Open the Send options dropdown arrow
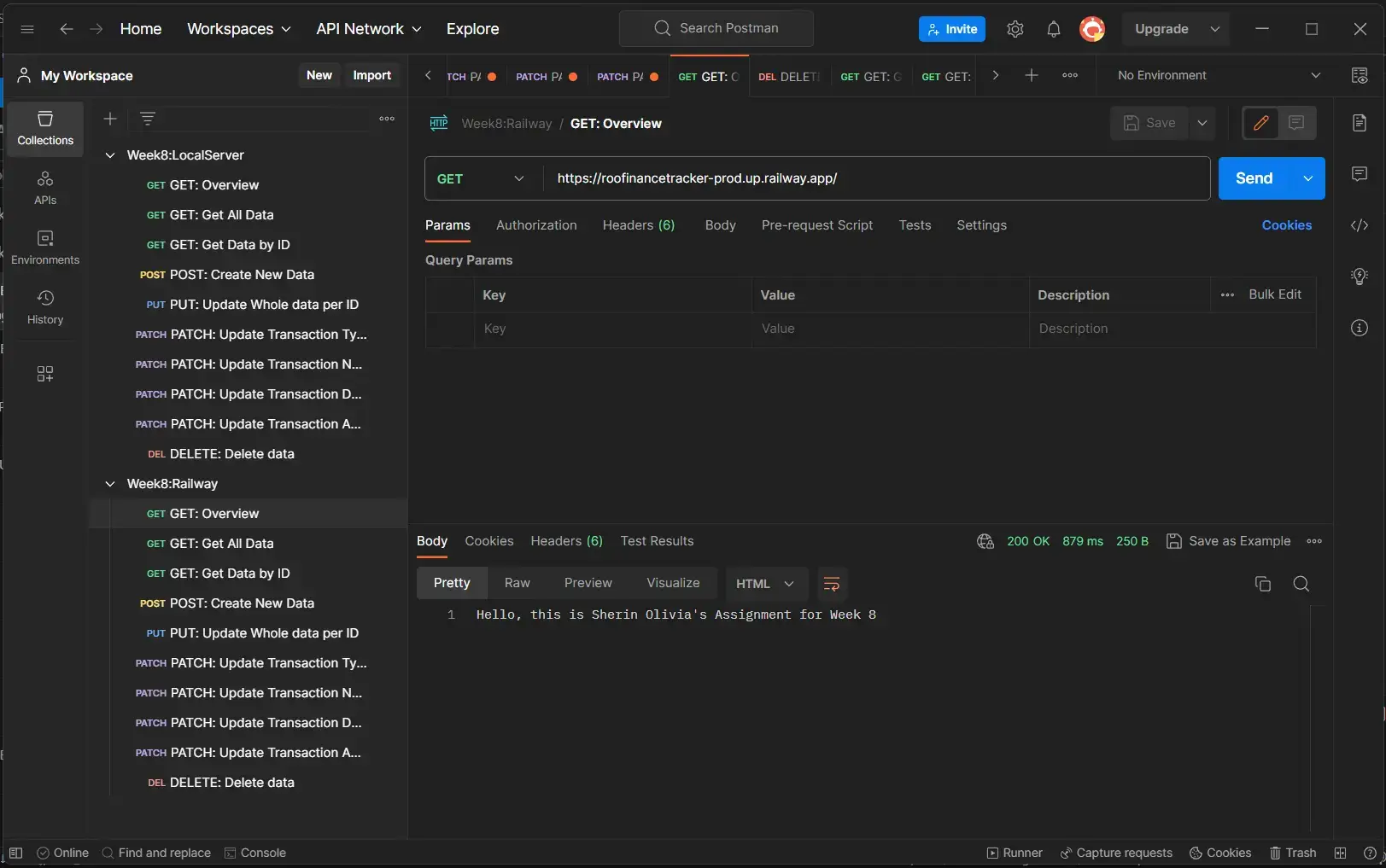The height and width of the screenshot is (868, 1386). [1307, 178]
